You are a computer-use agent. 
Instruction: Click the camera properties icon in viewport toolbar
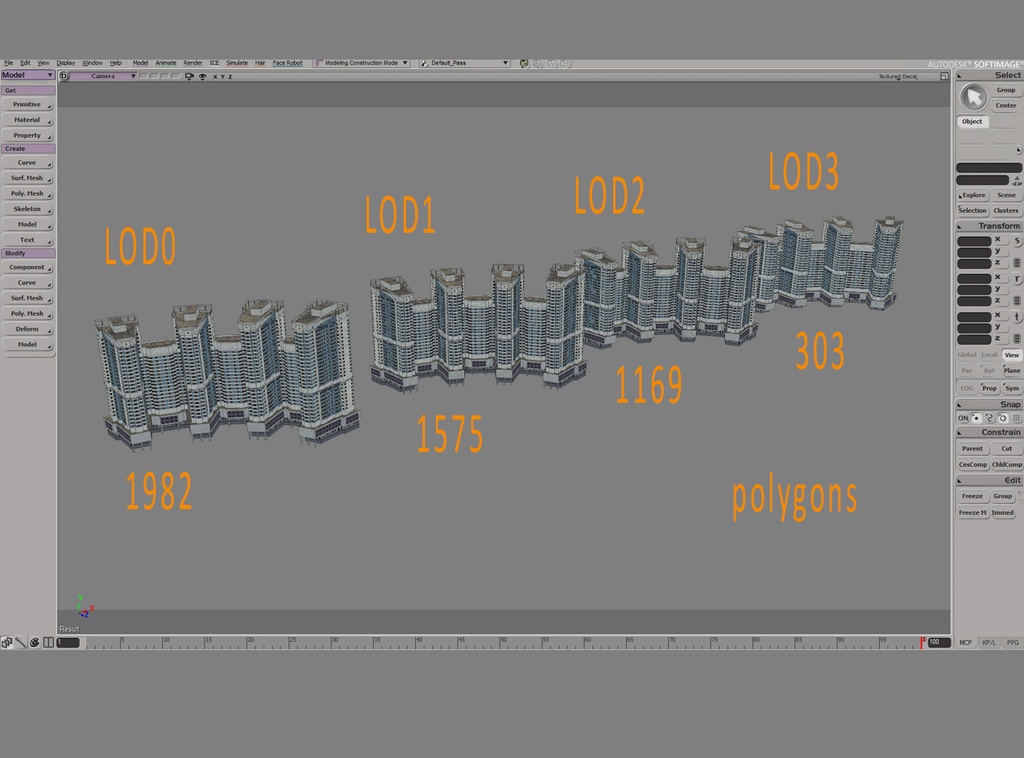pos(189,77)
